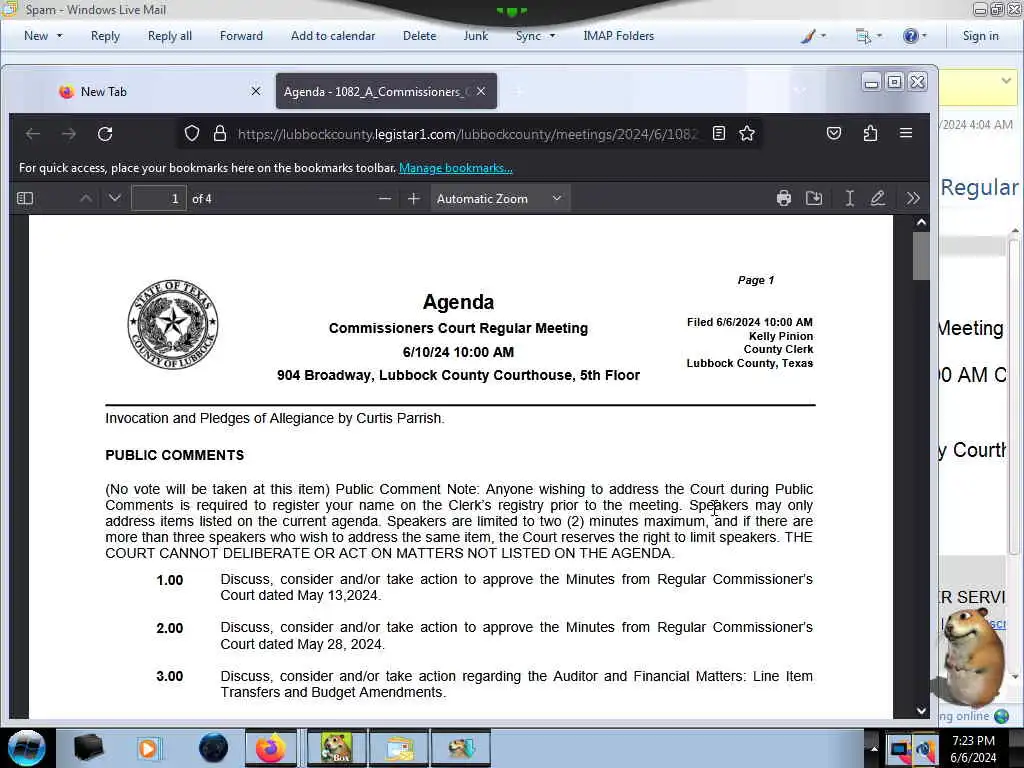This screenshot has height=768, width=1024.
Task: Print the PDF document
Action: [x=784, y=198]
